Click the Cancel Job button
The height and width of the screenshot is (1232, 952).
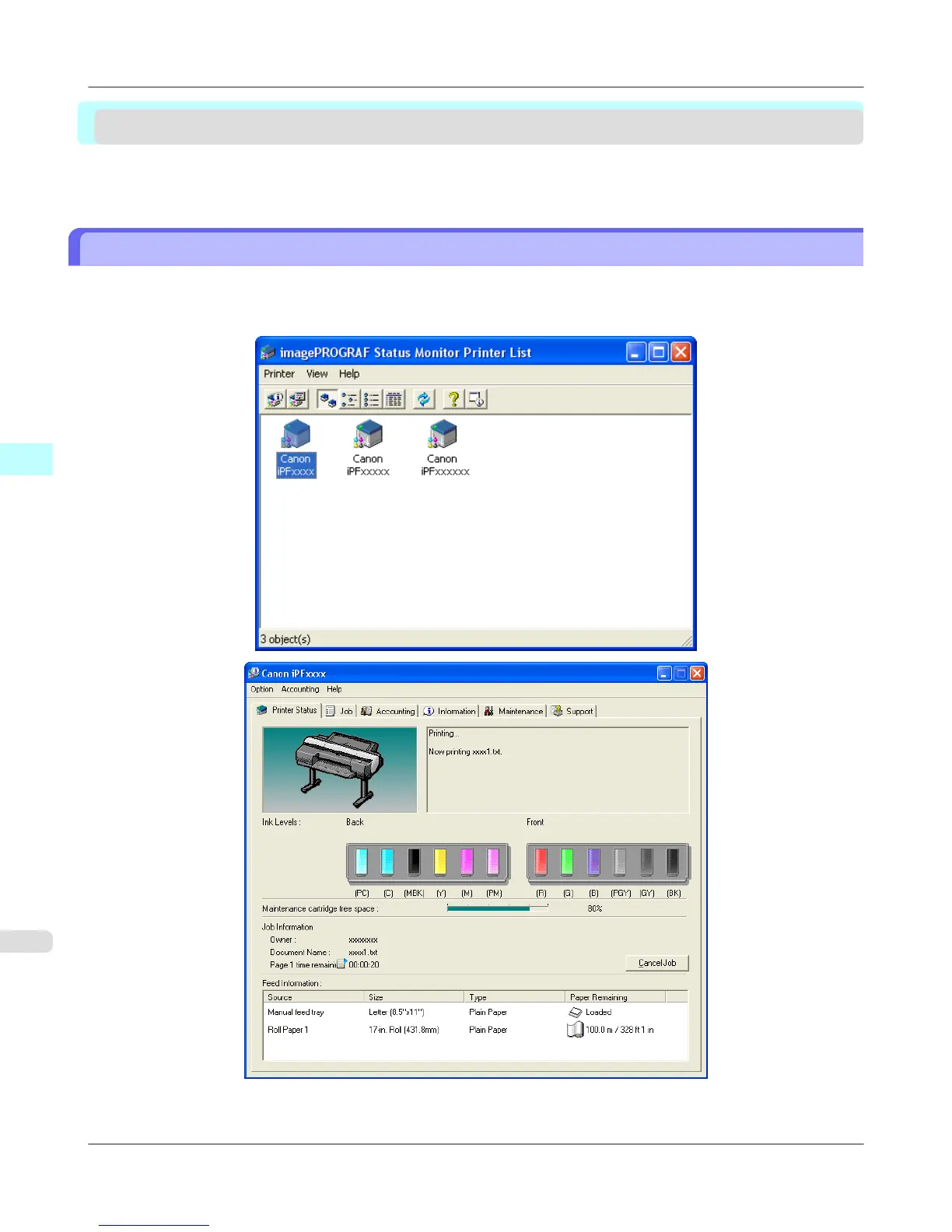coord(657,963)
